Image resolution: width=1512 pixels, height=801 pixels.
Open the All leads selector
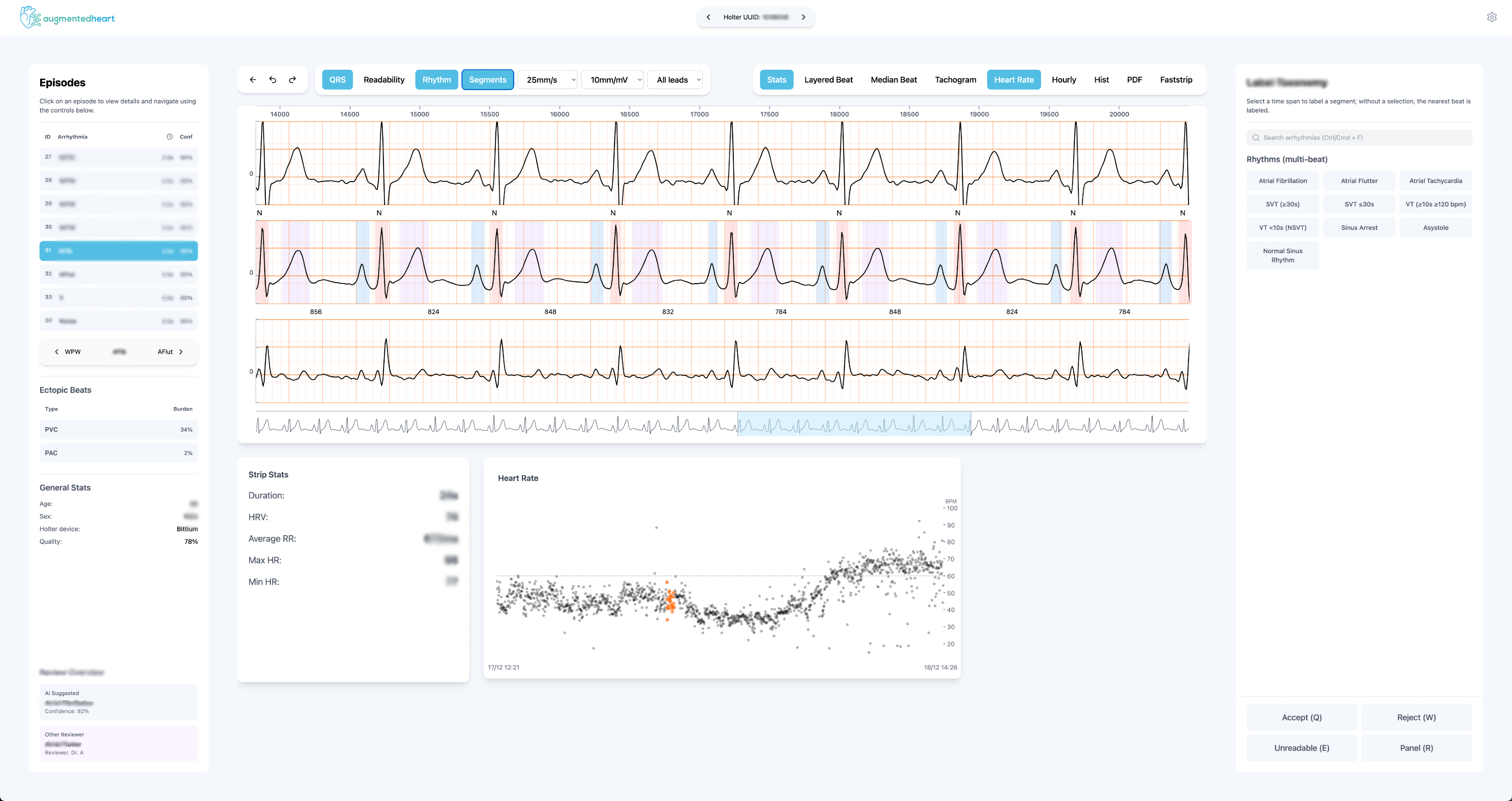[675, 79]
